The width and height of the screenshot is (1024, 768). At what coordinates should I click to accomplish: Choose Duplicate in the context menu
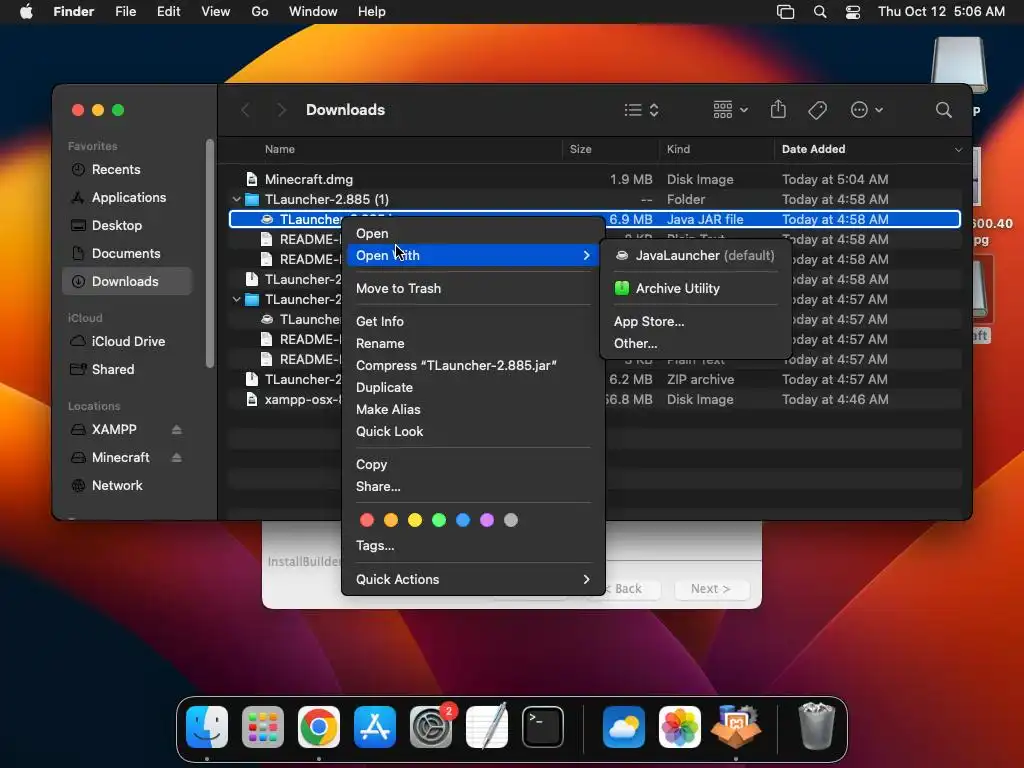click(x=472, y=388)
